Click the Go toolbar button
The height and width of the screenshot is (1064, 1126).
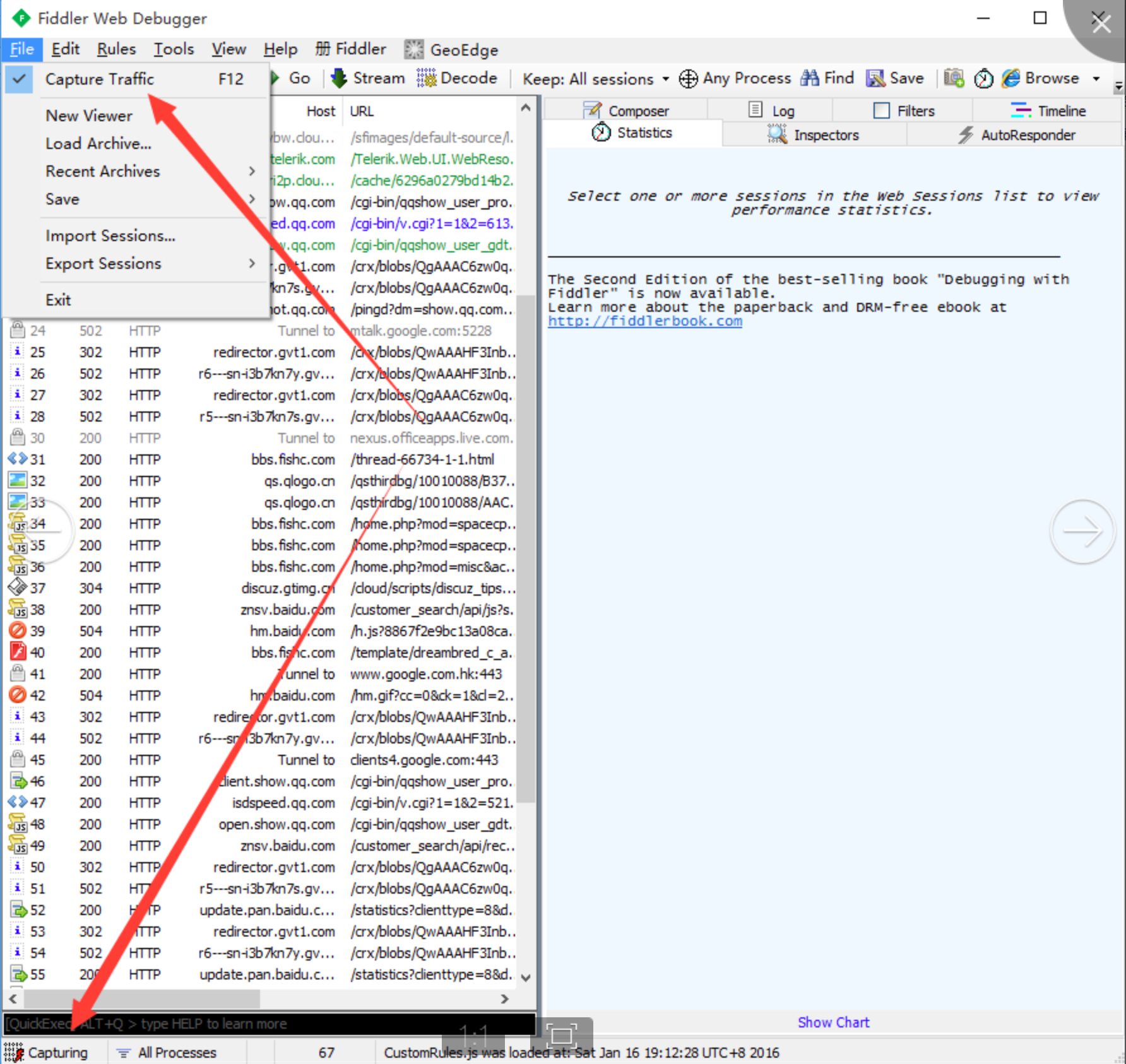coord(291,78)
